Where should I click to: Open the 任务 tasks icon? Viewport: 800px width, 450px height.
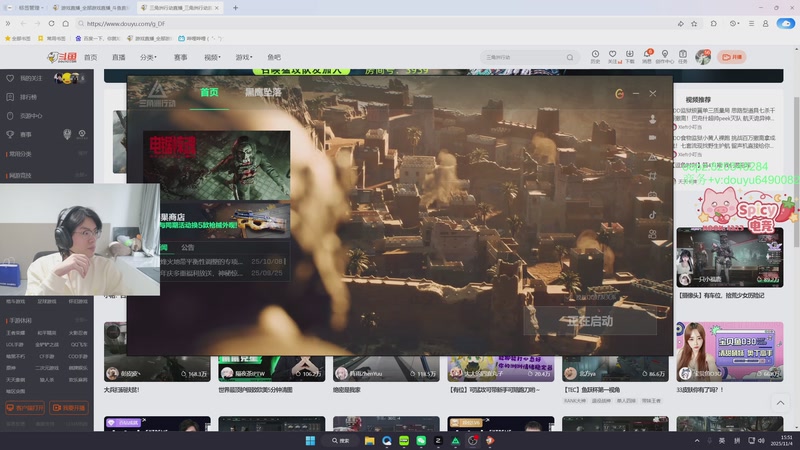(682, 54)
